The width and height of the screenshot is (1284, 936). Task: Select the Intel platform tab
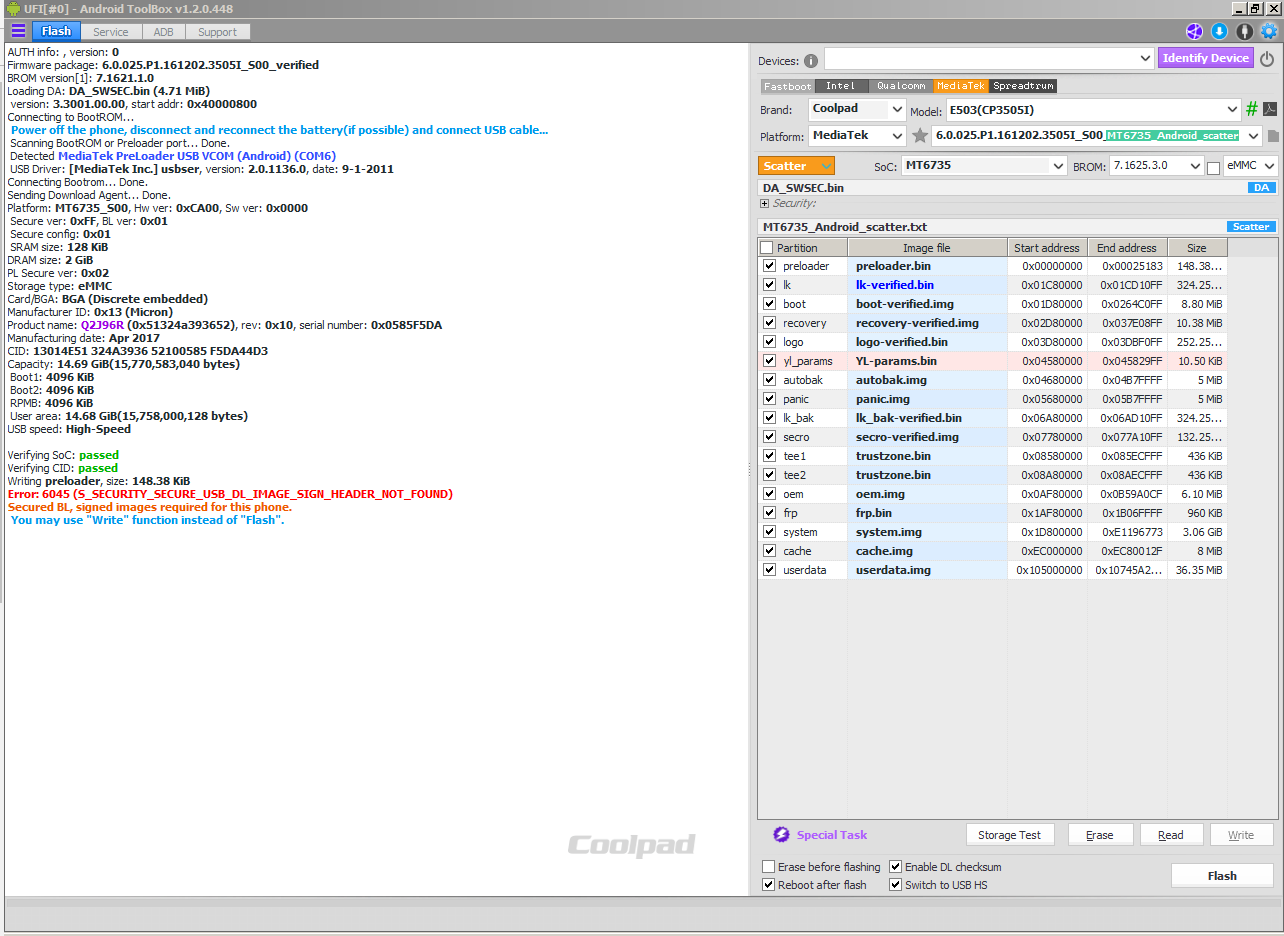pos(841,86)
